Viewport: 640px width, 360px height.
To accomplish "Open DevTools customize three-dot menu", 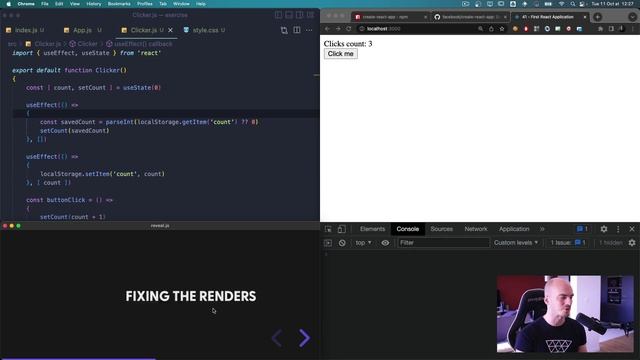I will pos(618,229).
